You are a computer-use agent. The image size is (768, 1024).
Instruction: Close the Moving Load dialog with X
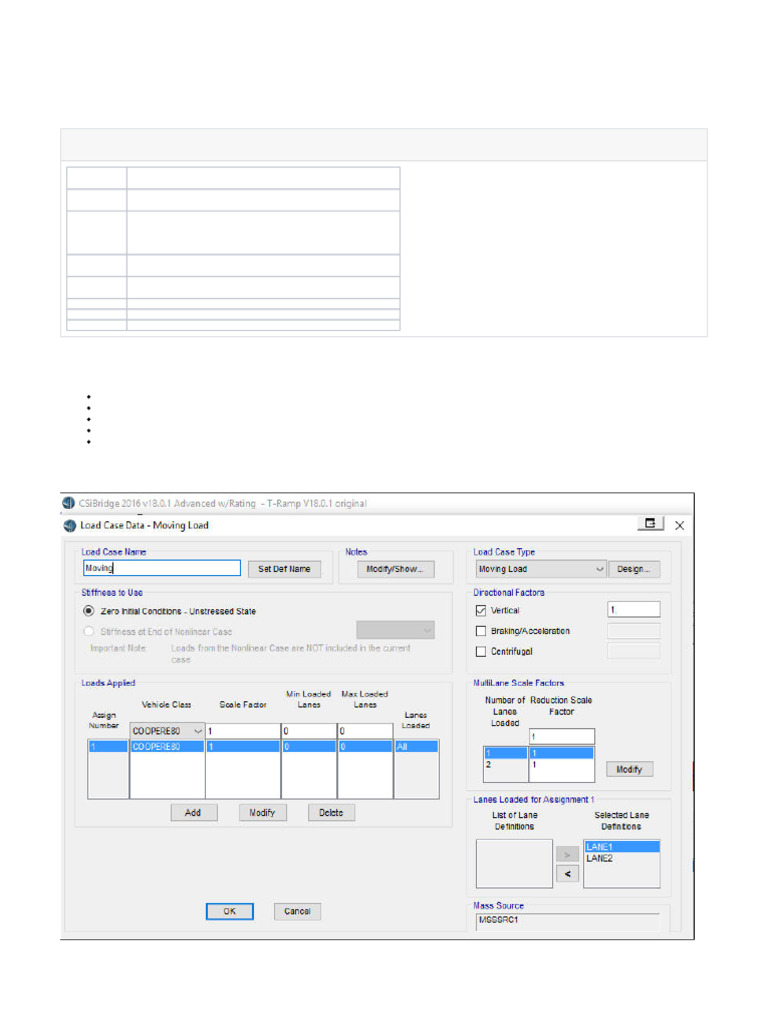(680, 525)
